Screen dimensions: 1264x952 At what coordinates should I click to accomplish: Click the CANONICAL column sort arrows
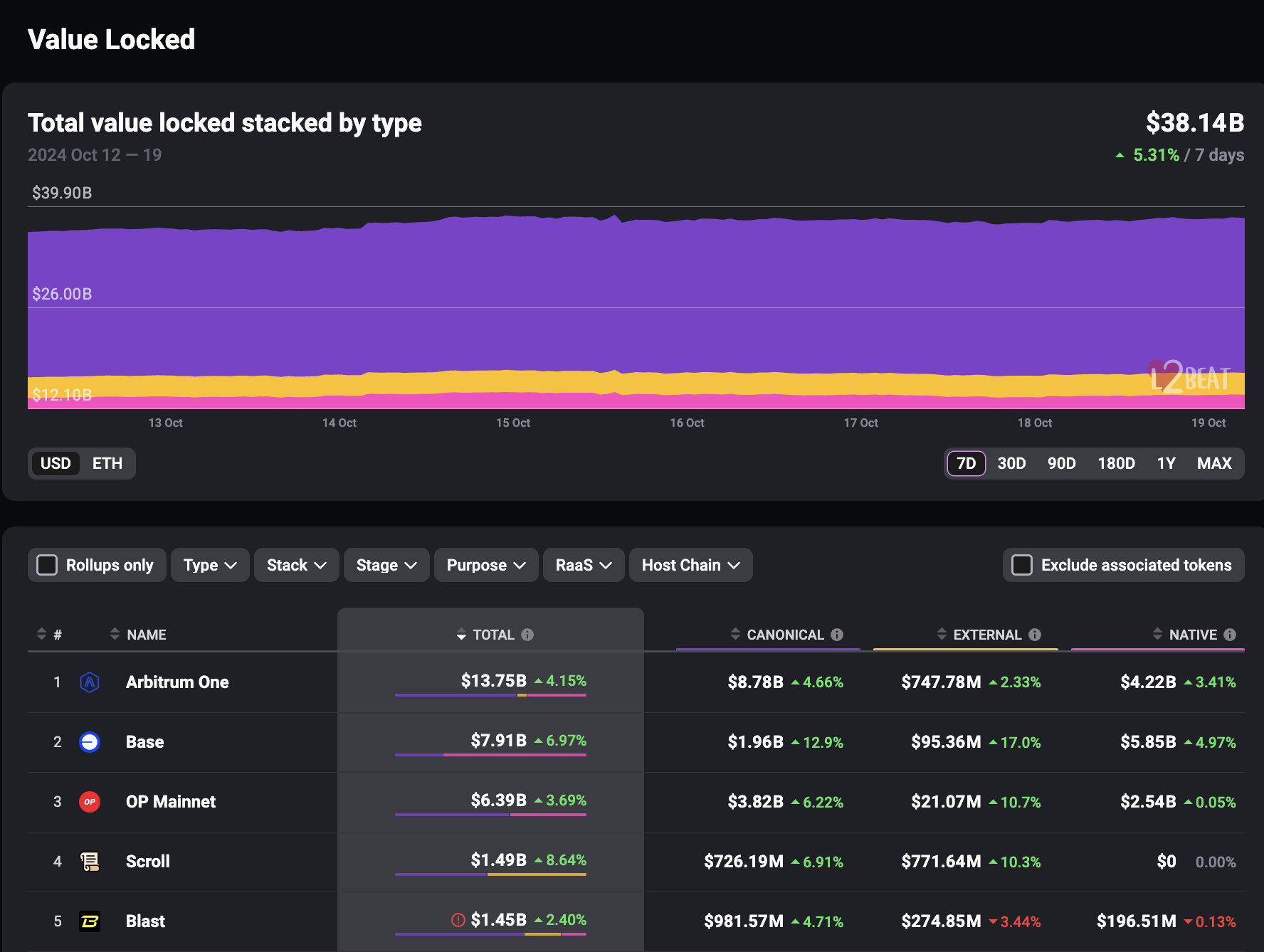735,634
